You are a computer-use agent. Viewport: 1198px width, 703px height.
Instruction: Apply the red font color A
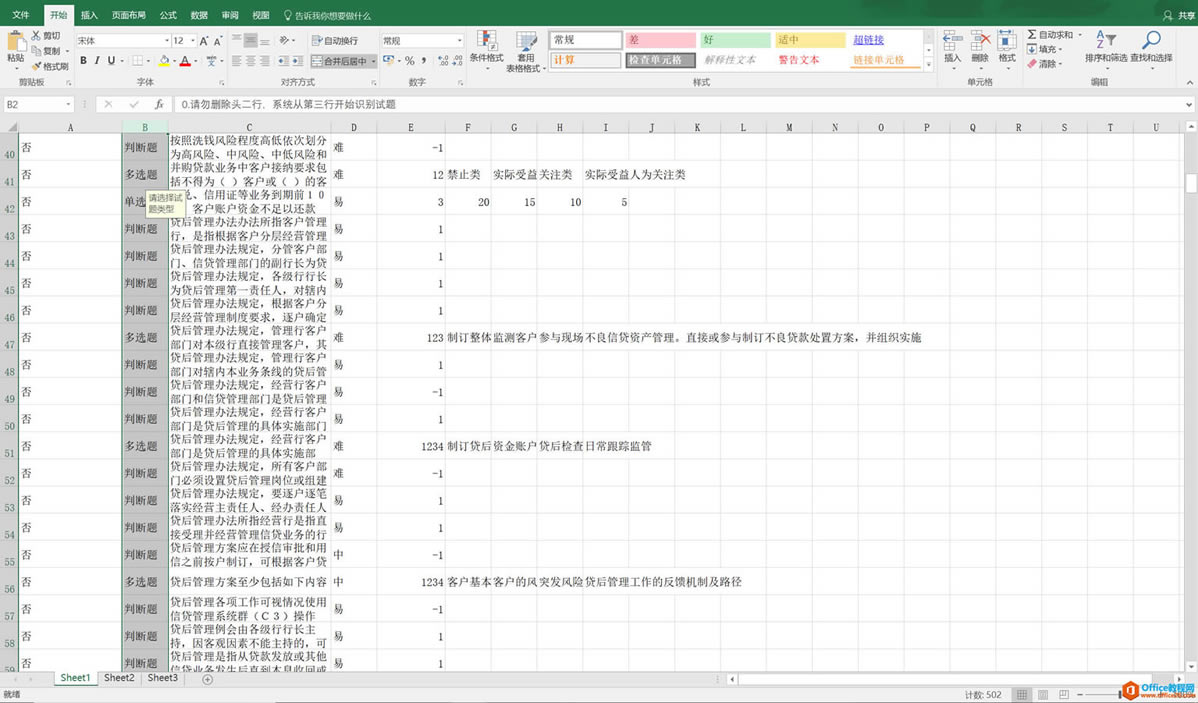coord(185,60)
